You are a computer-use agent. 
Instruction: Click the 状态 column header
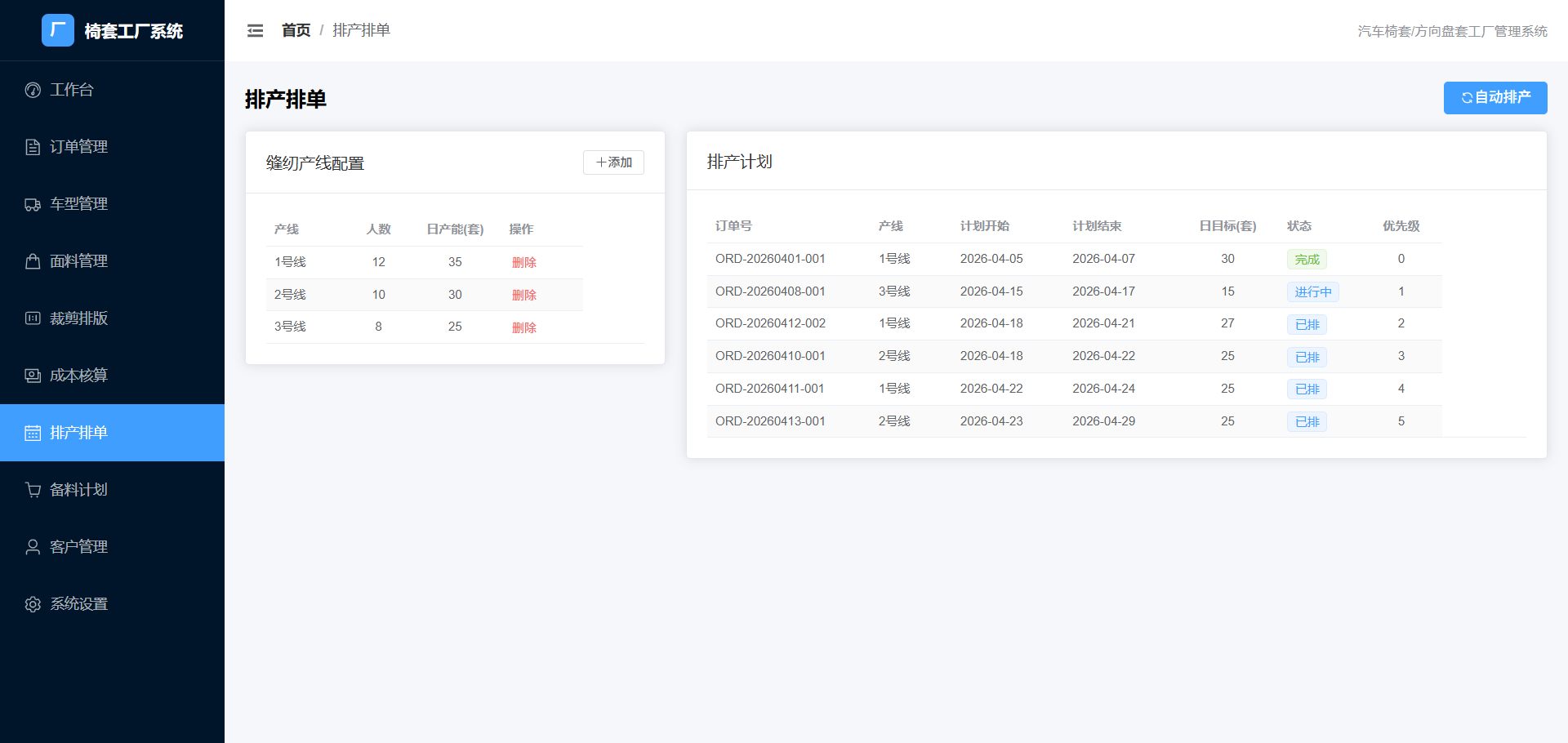[1299, 226]
